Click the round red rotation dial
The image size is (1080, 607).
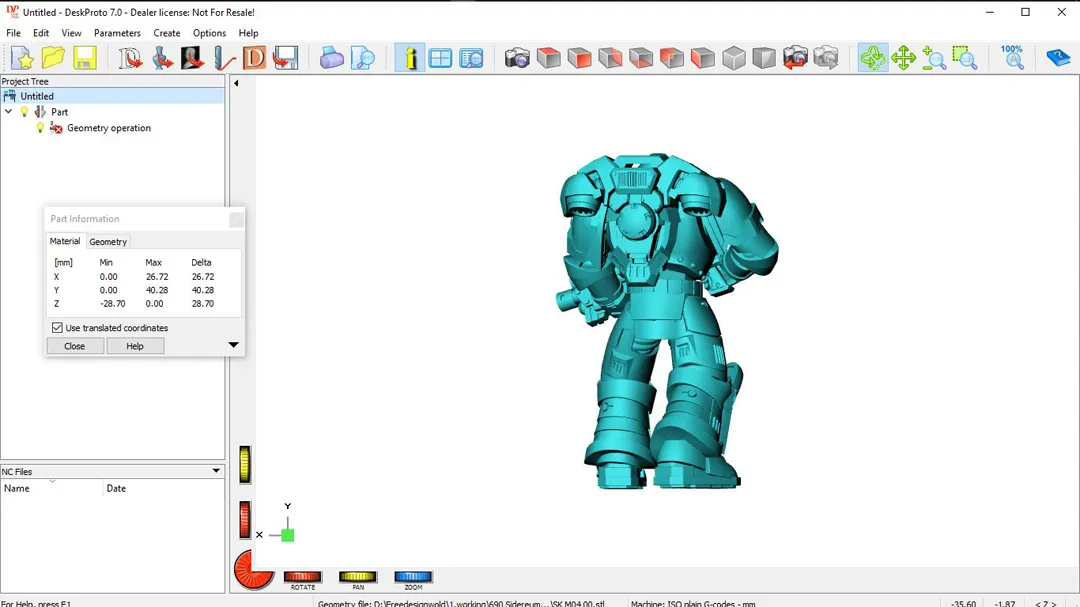[253, 570]
